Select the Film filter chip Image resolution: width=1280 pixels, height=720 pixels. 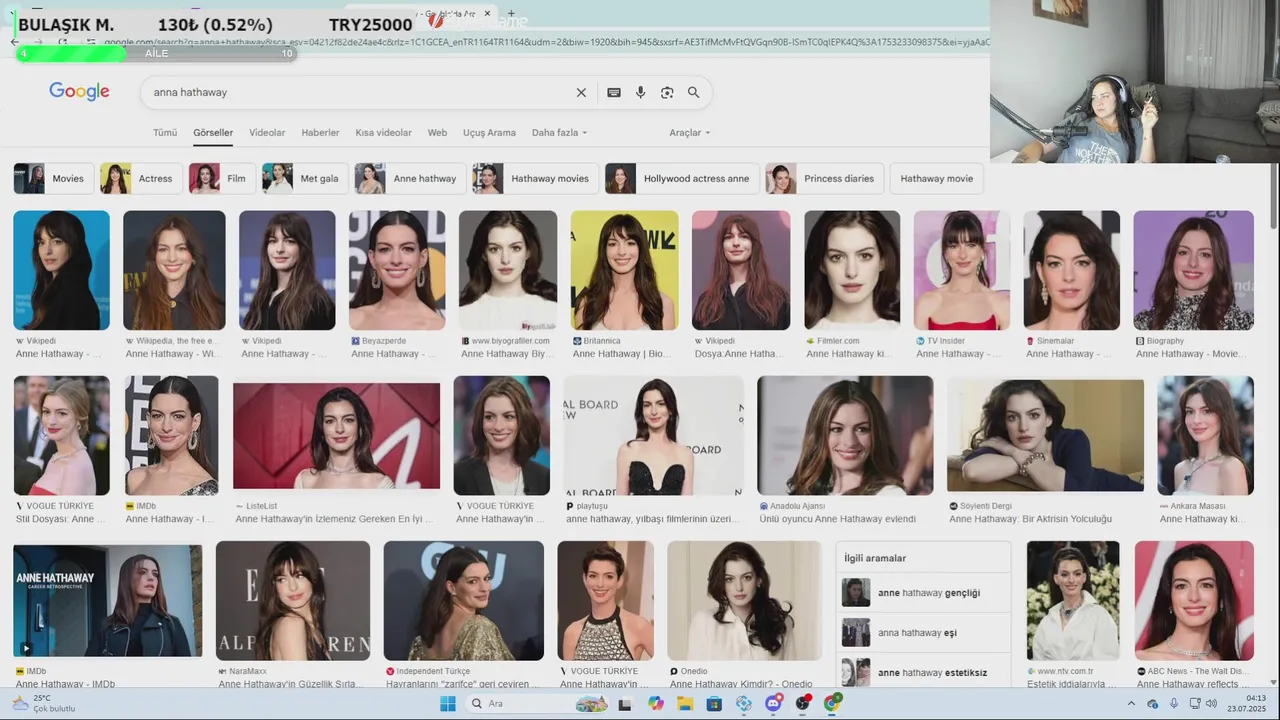(x=222, y=178)
